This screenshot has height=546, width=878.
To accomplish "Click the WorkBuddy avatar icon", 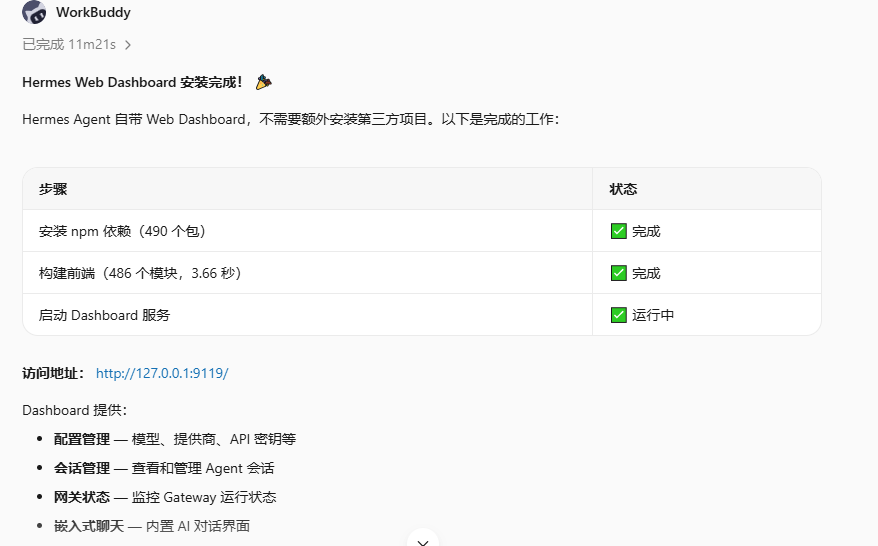I will click(34, 12).
